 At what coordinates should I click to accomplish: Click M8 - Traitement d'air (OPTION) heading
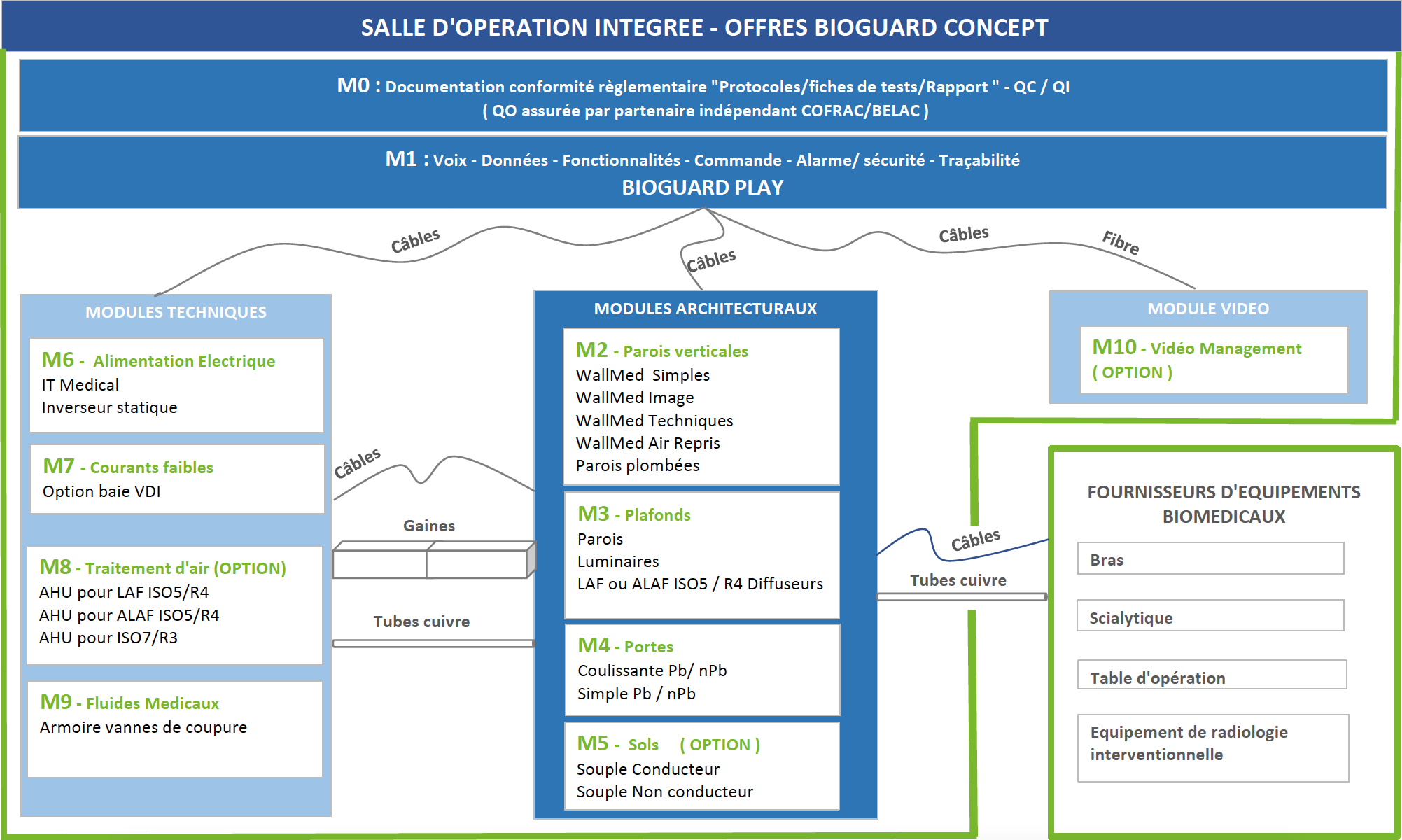point(162,568)
